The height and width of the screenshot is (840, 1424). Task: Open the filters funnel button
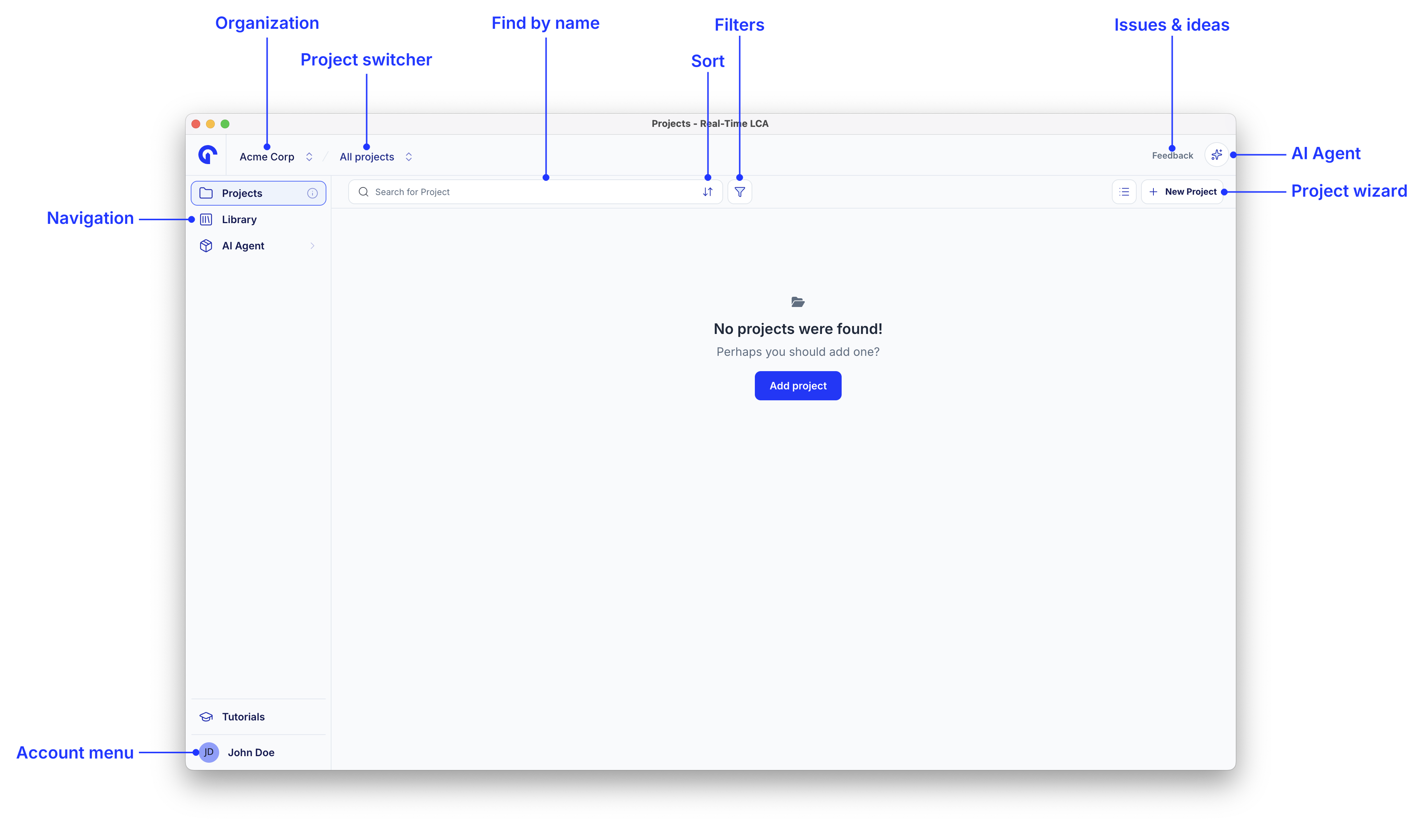[x=740, y=192]
